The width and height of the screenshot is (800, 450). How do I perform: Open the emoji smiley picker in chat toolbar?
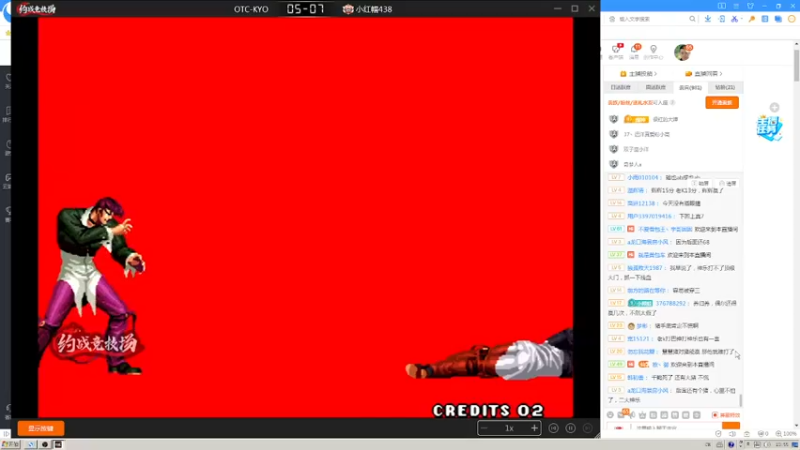point(610,415)
